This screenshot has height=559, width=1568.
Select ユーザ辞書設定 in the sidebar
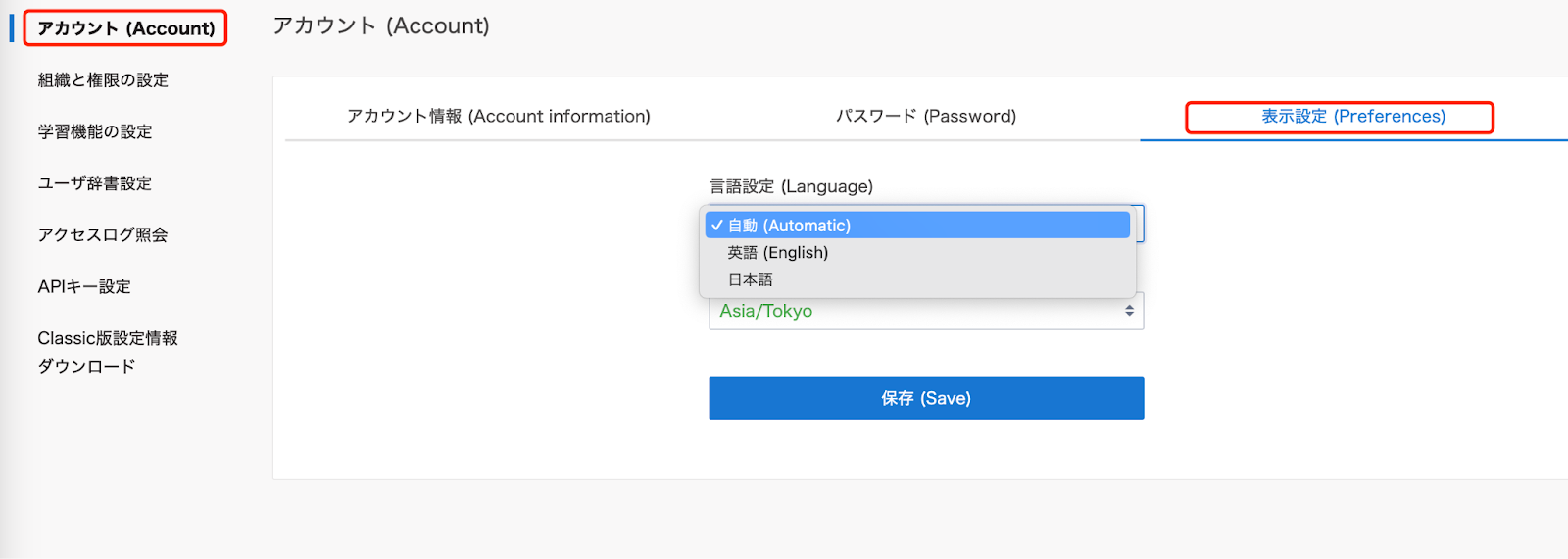coord(95,183)
